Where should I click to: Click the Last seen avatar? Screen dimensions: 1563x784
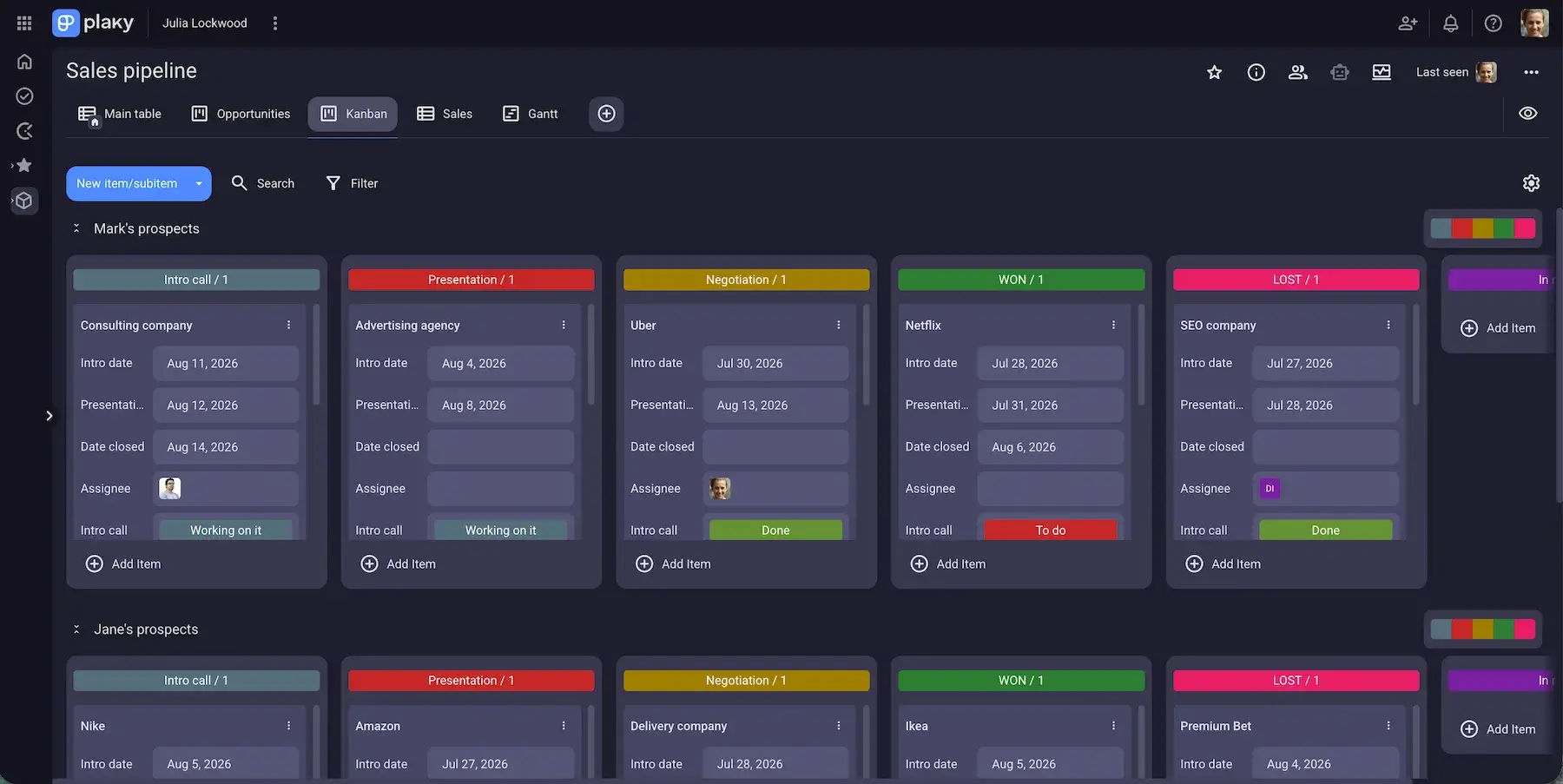pos(1486,72)
